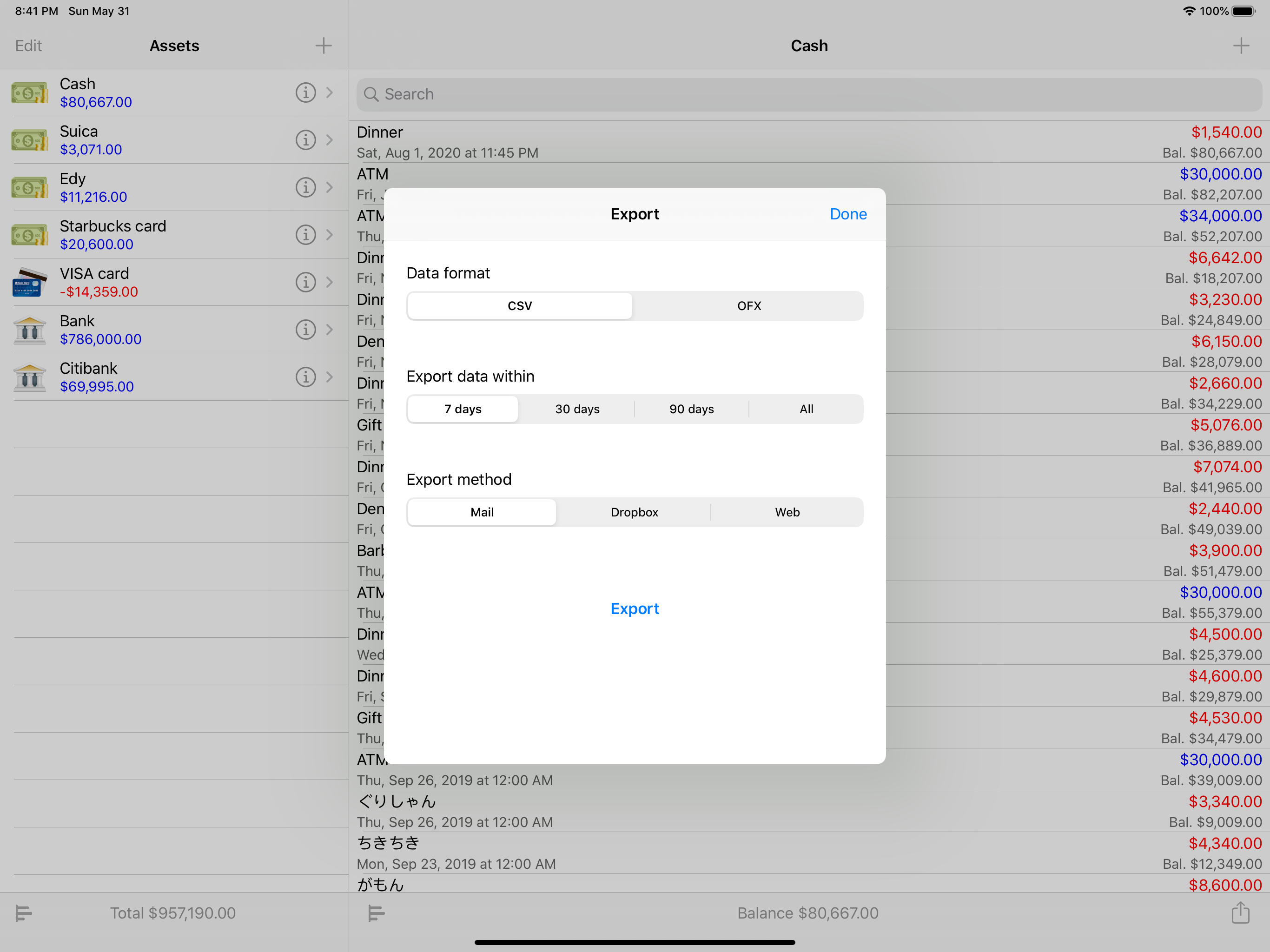1270x952 pixels.
Task: Open info for Suica account
Action: [305, 140]
